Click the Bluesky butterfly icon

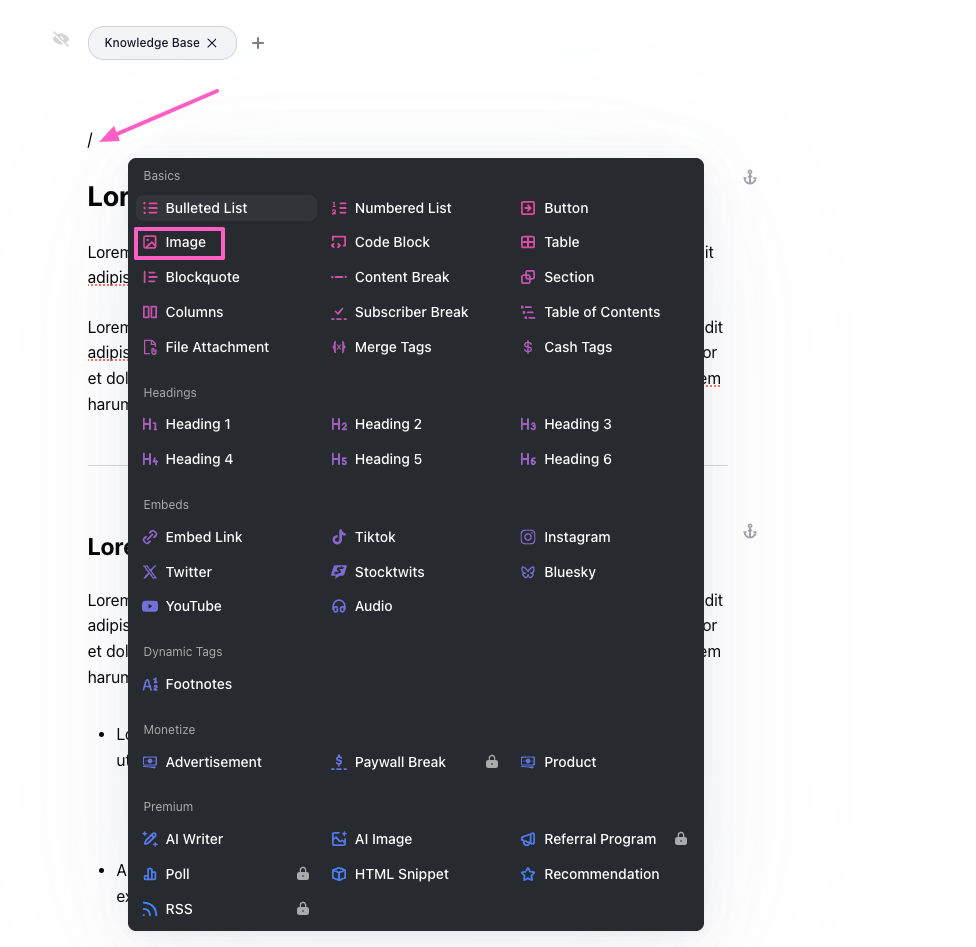click(528, 572)
